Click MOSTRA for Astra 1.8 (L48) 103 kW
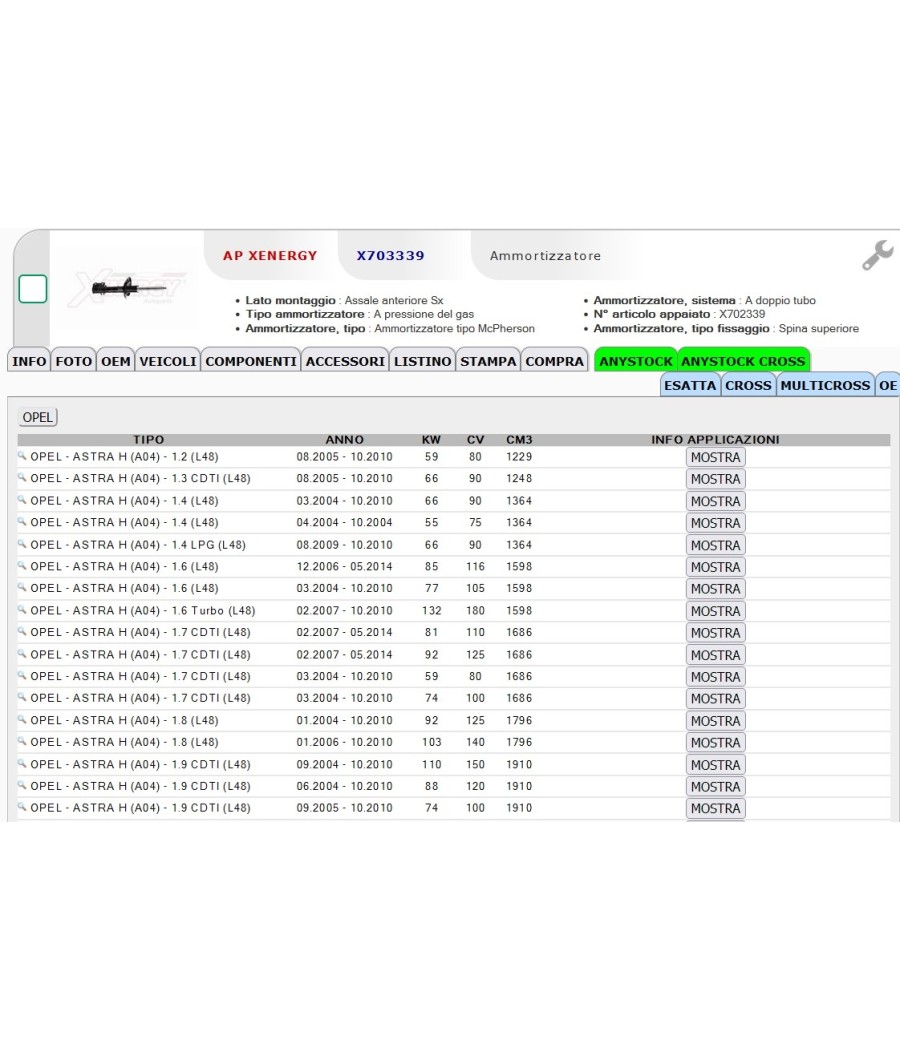Image resolution: width=900 pixels, height=1050 pixels. pyautogui.click(x=716, y=743)
